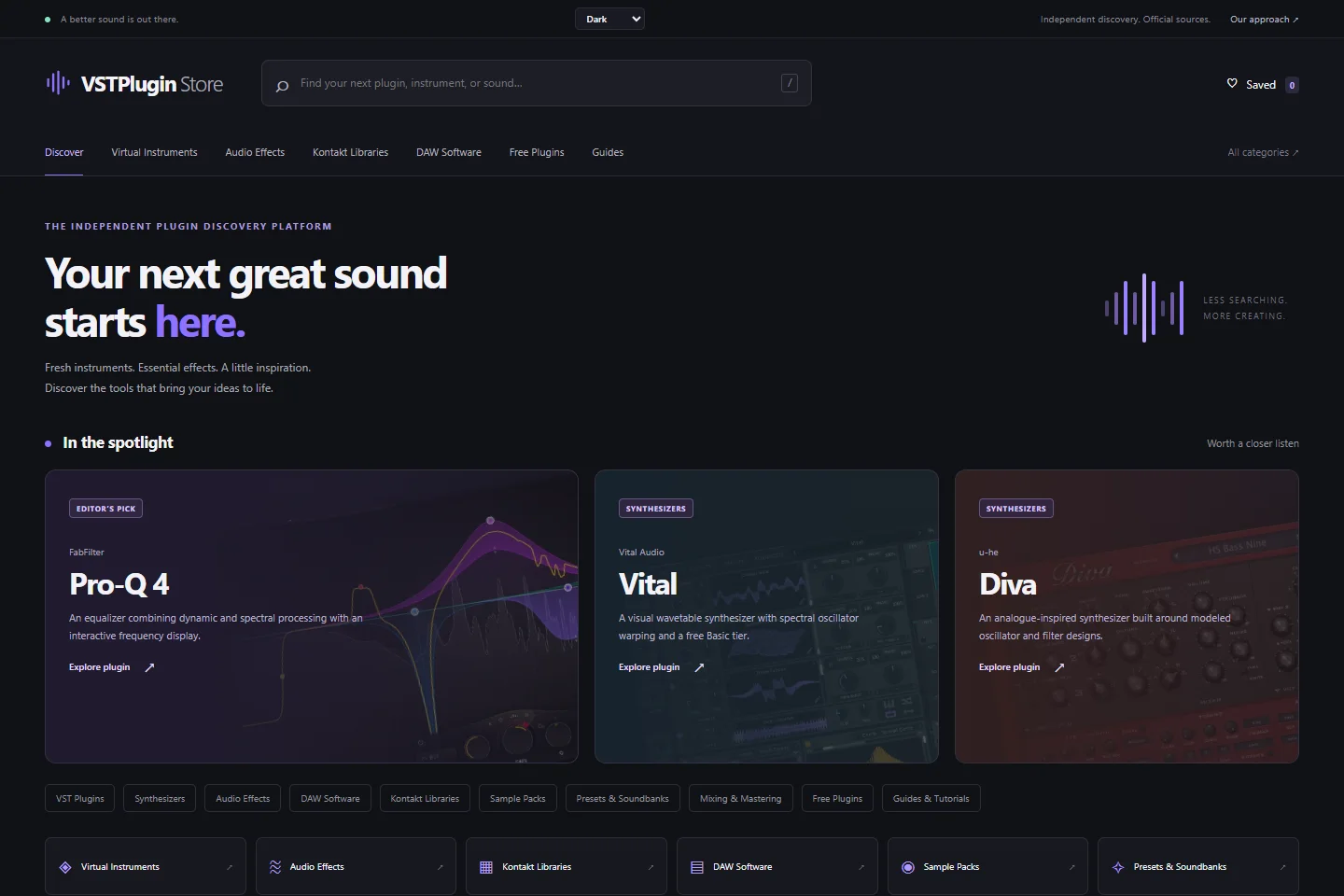Choose the Mixing & Mastering tag chip

(741, 798)
